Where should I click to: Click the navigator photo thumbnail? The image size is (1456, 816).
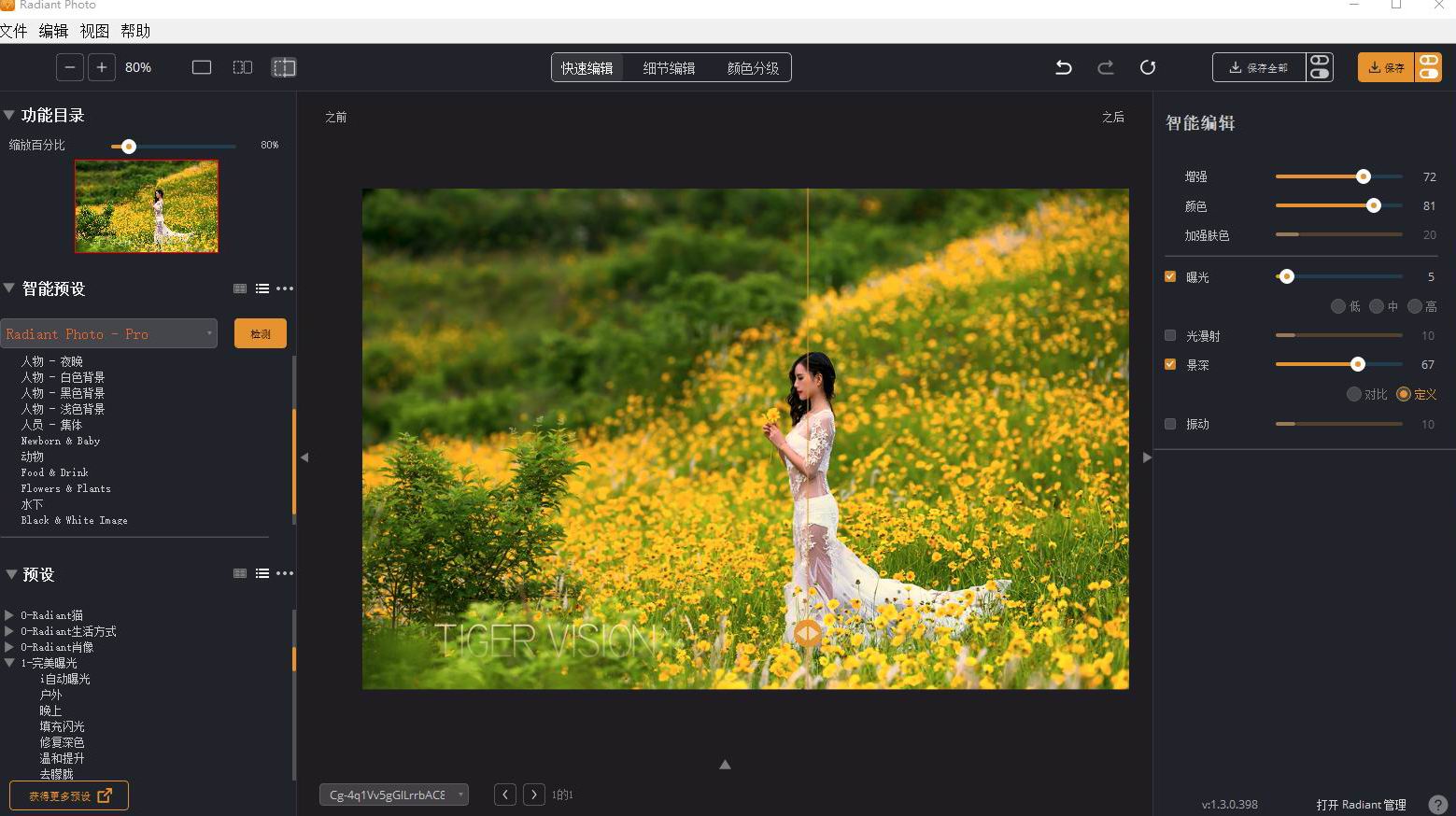click(x=147, y=206)
